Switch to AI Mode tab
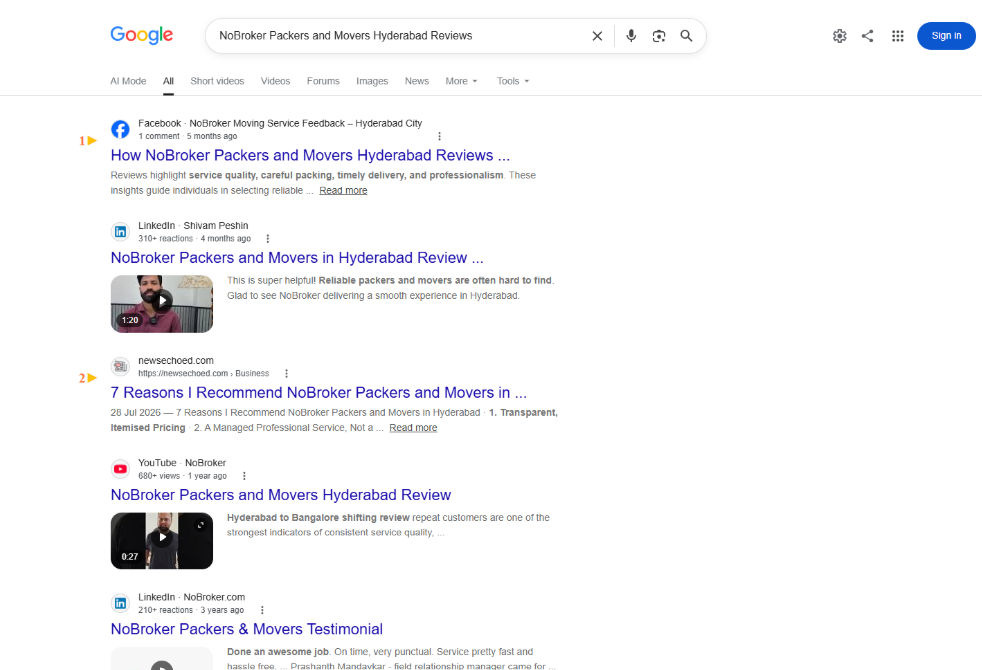Viewport: 982px width, 670px height. (x=128, y=81)
